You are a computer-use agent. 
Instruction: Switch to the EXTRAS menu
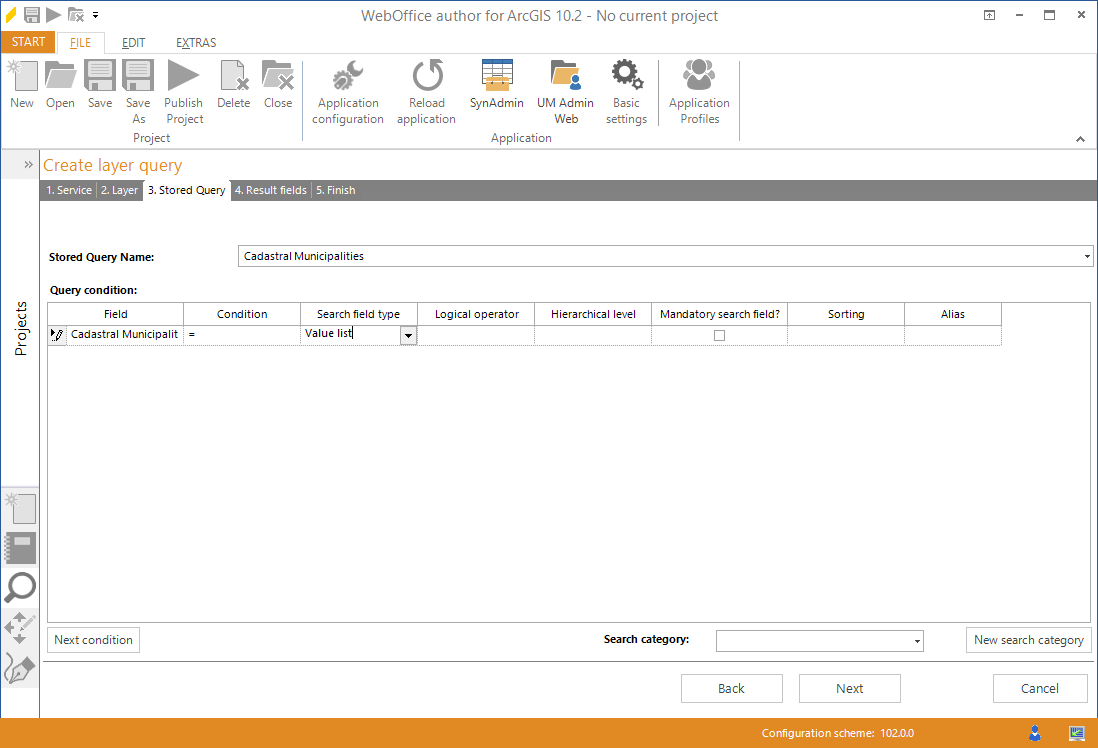[195, 43]
